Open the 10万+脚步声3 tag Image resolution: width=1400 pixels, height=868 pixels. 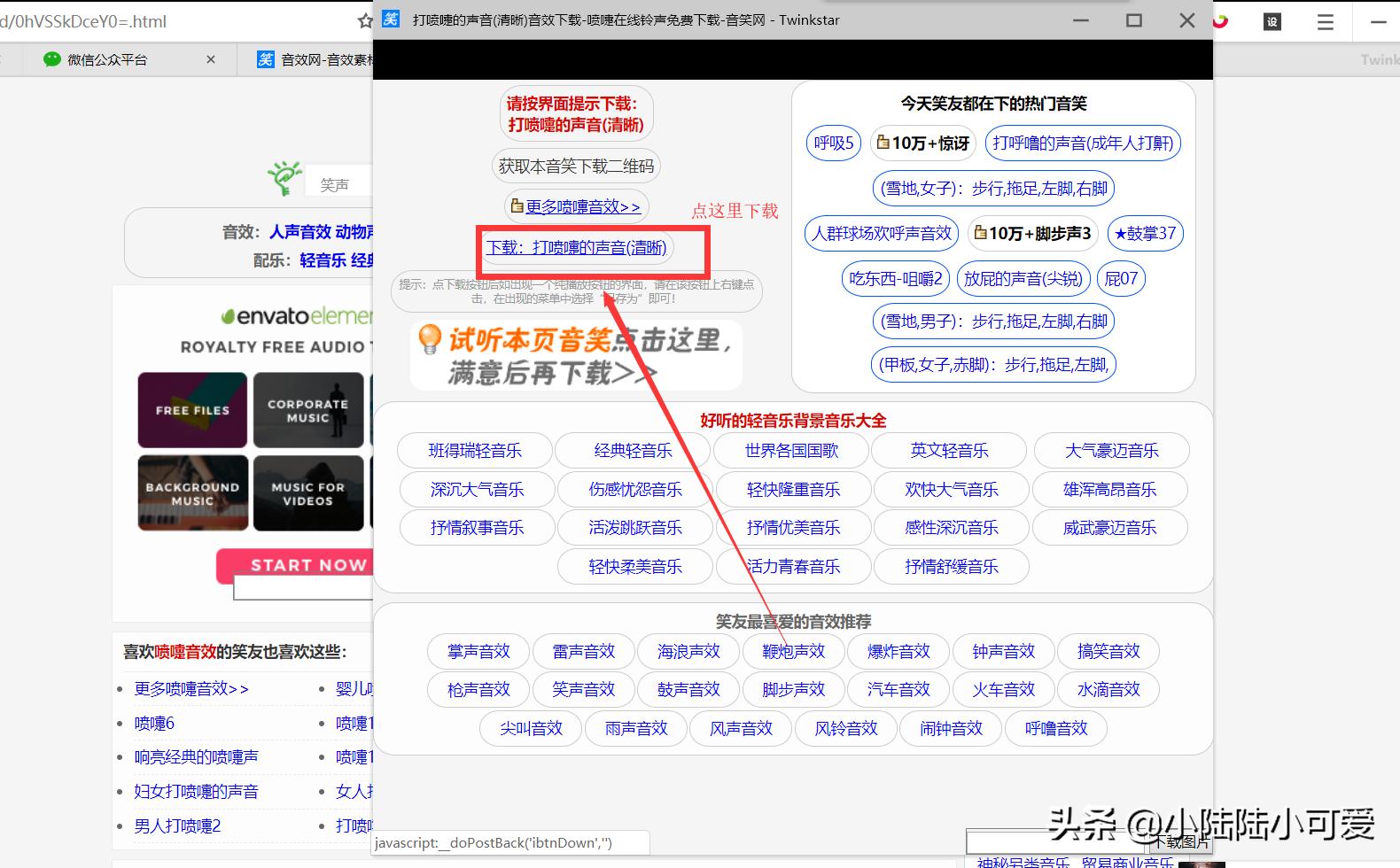click(x=1033, y=233)
